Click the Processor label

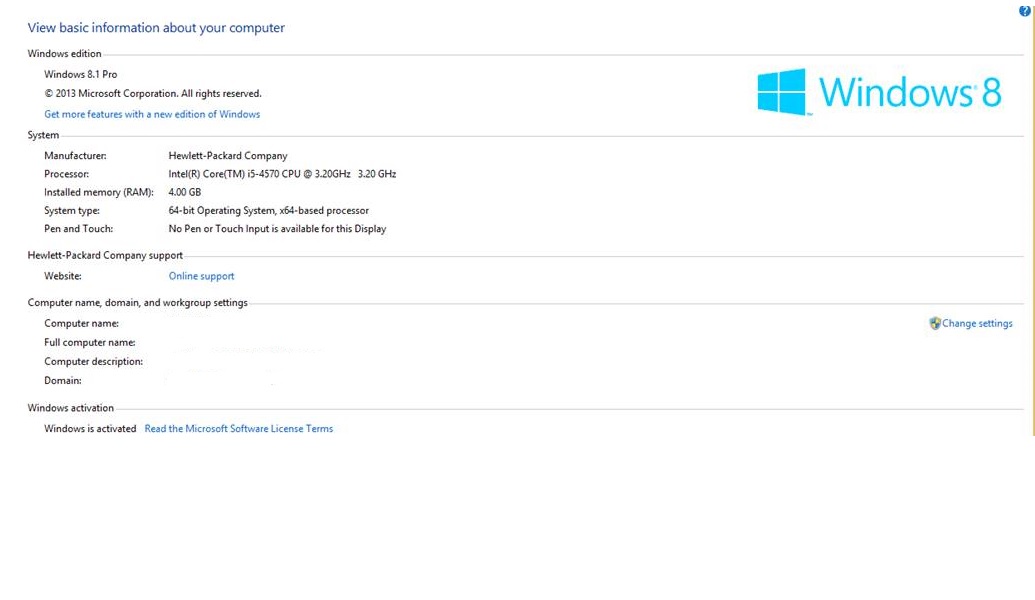[67, 174]
